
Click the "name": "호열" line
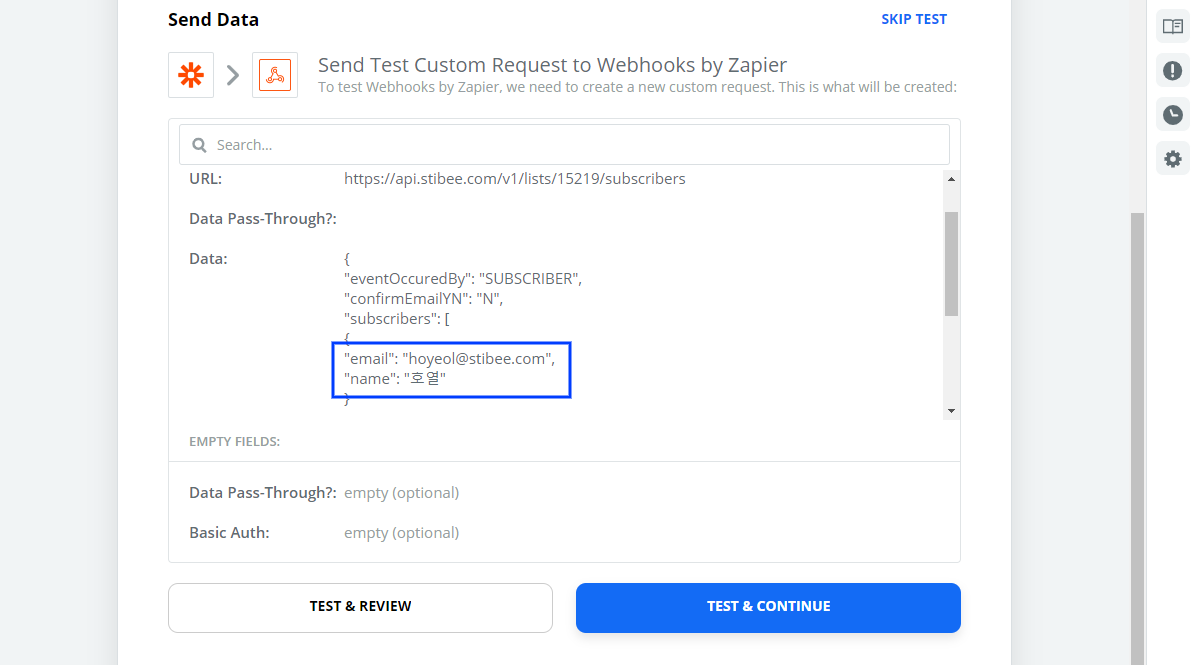395,378
